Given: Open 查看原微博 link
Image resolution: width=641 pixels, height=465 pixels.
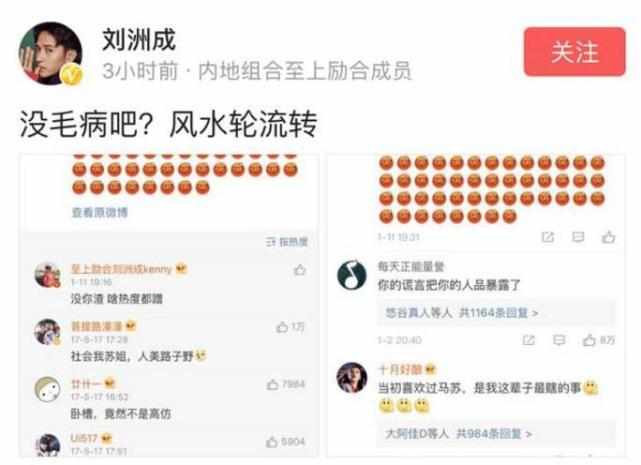Looking at the screenshot, I should coord(100,212).
